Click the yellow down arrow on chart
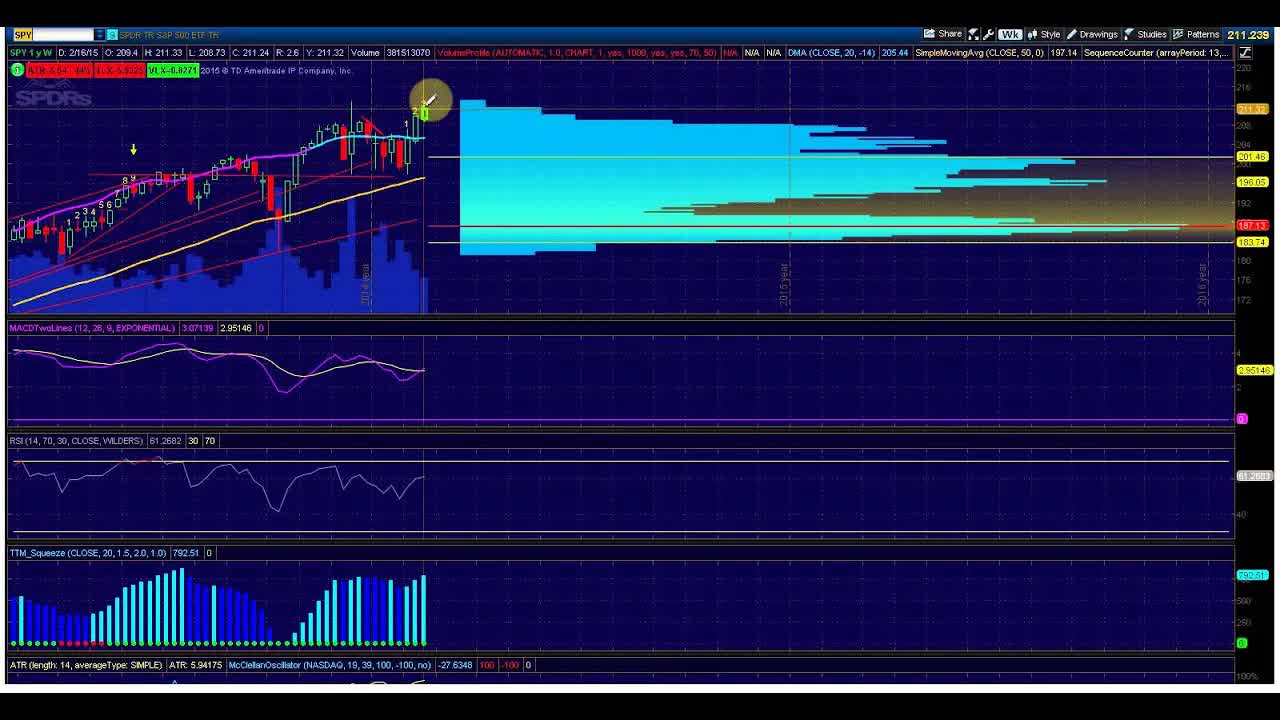 tap(133, 150)
